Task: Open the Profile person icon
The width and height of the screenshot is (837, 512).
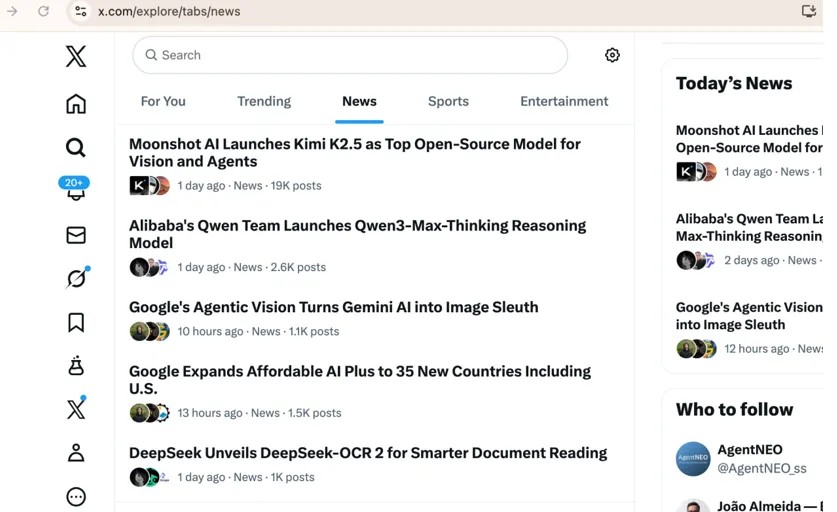Action: pyautogui.click(x=76, y=453)
